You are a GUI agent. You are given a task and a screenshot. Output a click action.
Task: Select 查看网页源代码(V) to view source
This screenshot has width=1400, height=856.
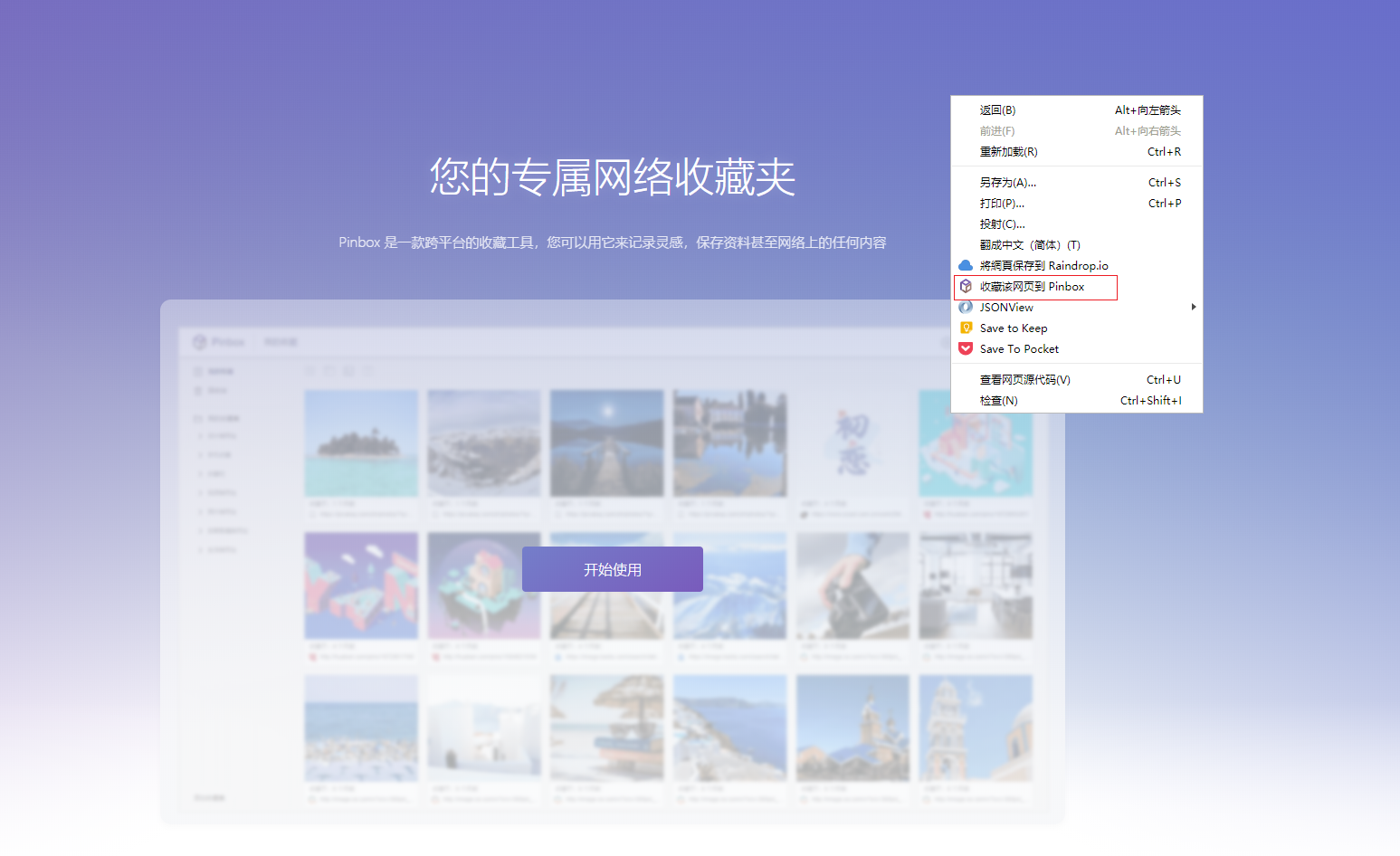tap(1025, 379)
